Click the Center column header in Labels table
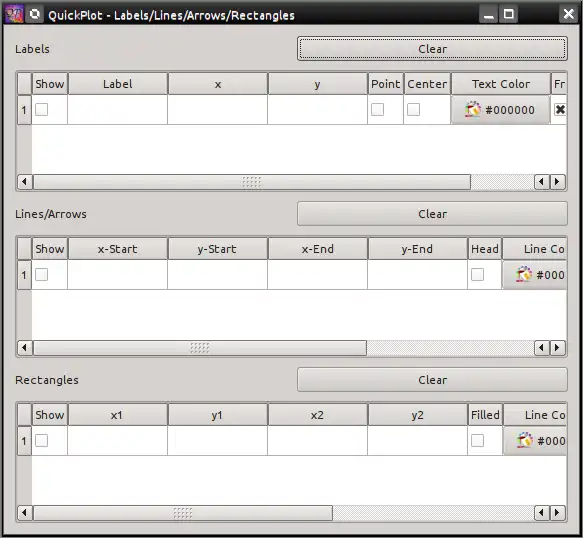Viewport: 583px width, 538px height. 427,84
